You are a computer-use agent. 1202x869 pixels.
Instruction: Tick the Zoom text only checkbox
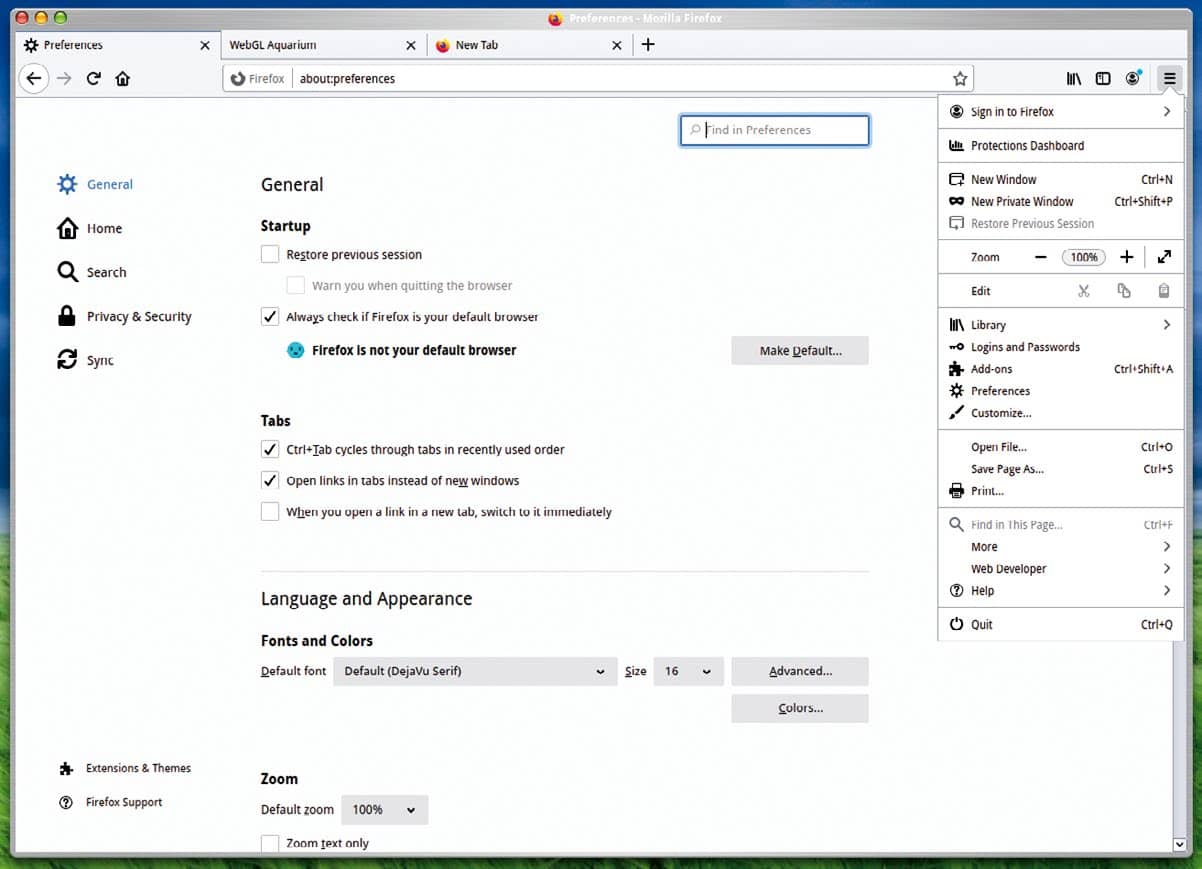[270, 843]
